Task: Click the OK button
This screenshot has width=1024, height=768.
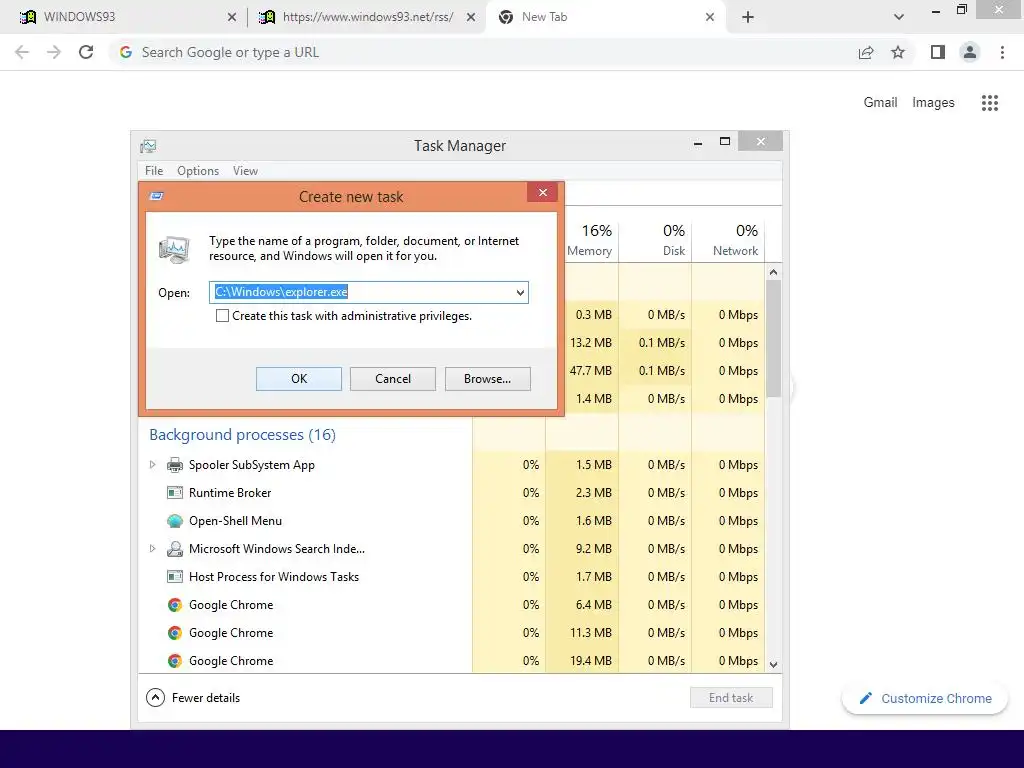Action: (298, 379)
